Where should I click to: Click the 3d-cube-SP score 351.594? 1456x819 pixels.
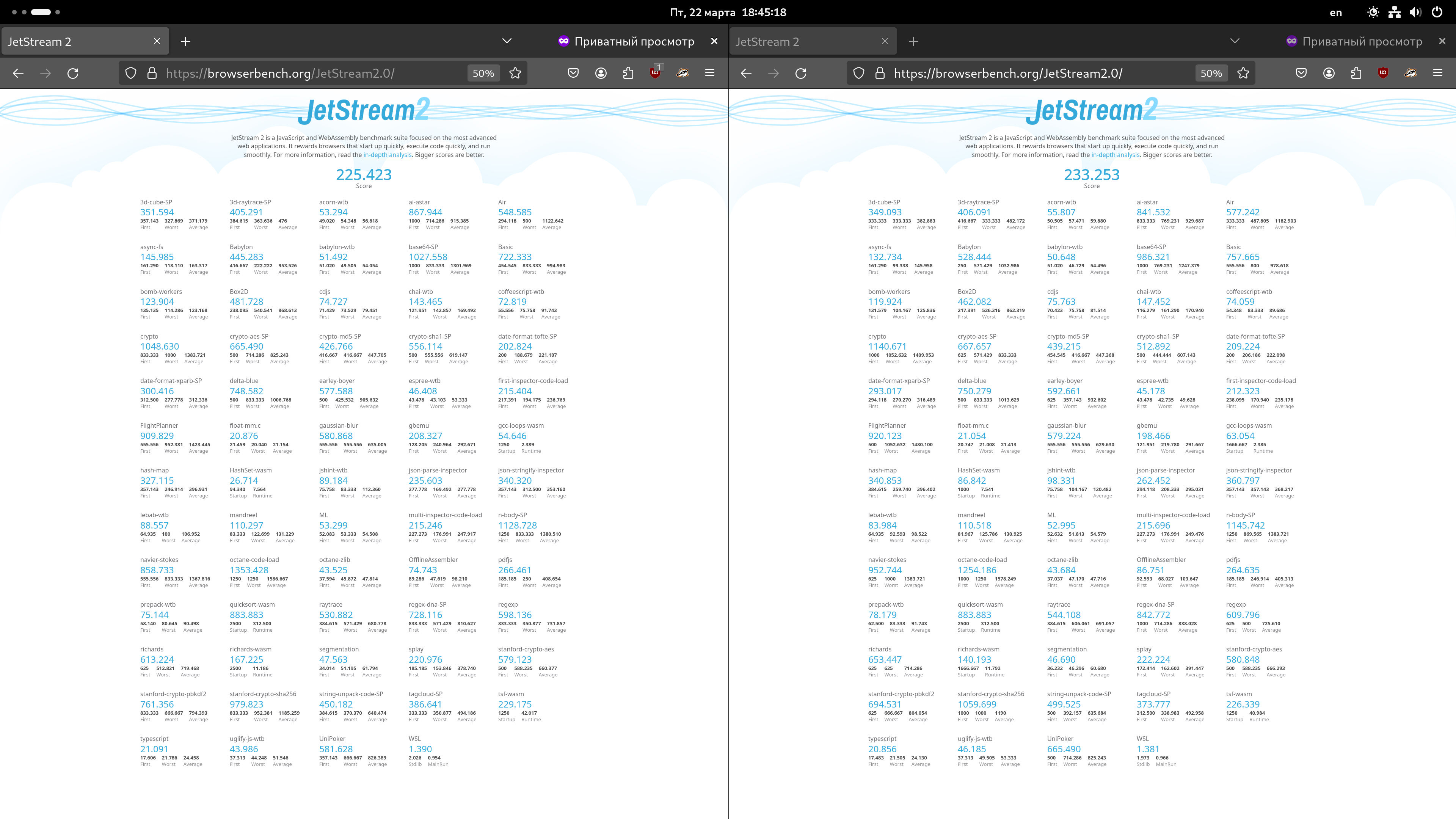click(x=157, y=212)
